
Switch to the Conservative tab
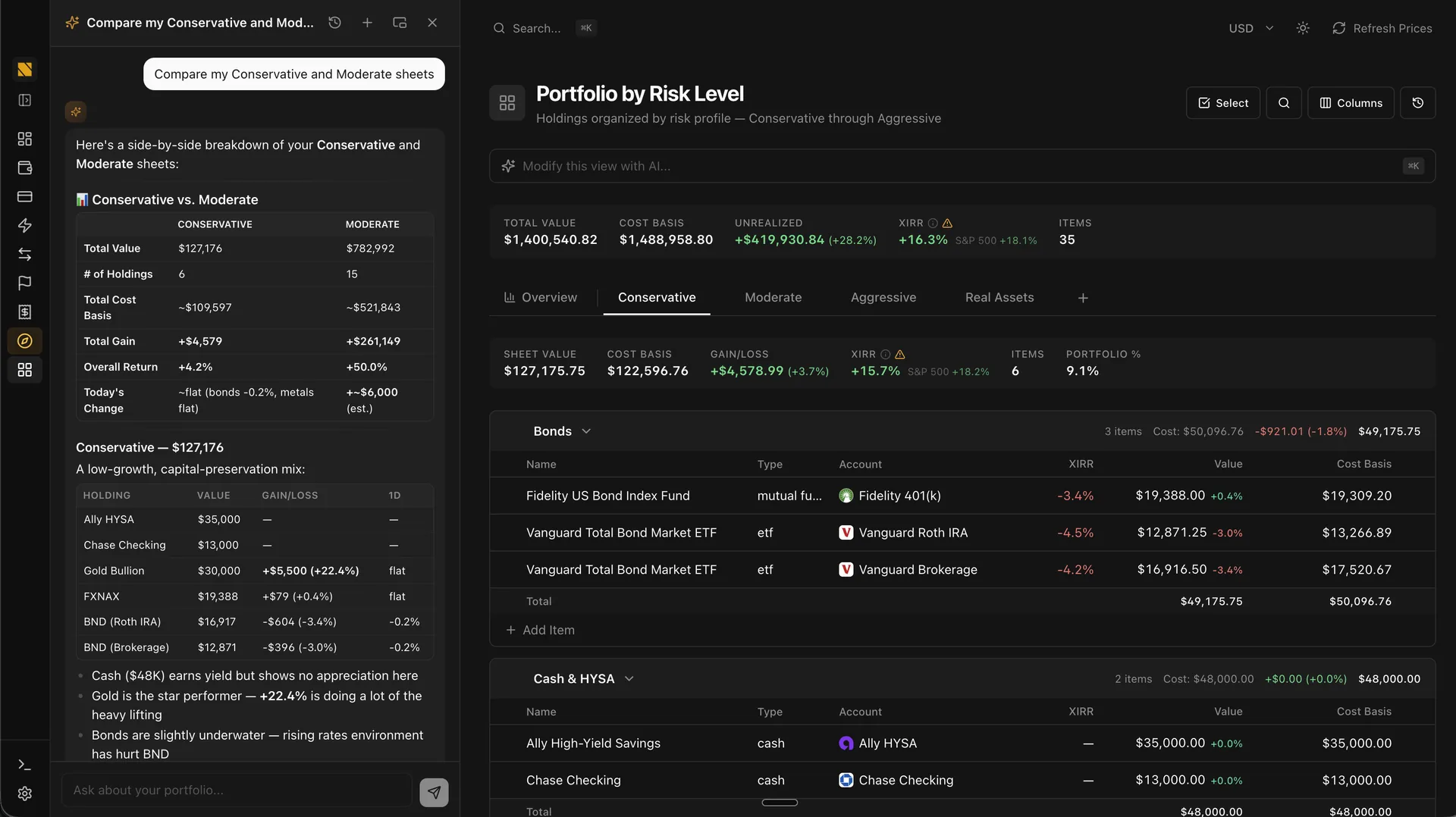657,297
